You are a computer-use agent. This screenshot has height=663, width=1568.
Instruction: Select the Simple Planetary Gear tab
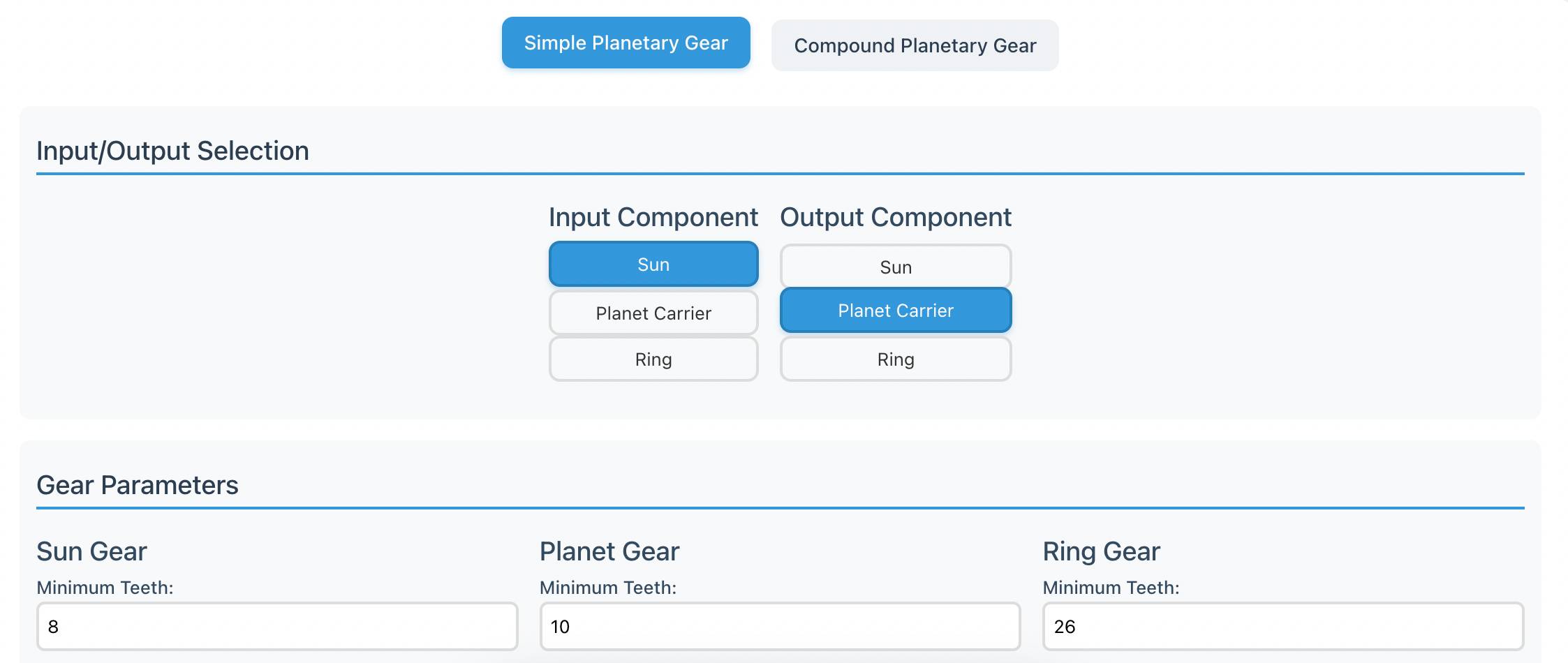(625, 43)
